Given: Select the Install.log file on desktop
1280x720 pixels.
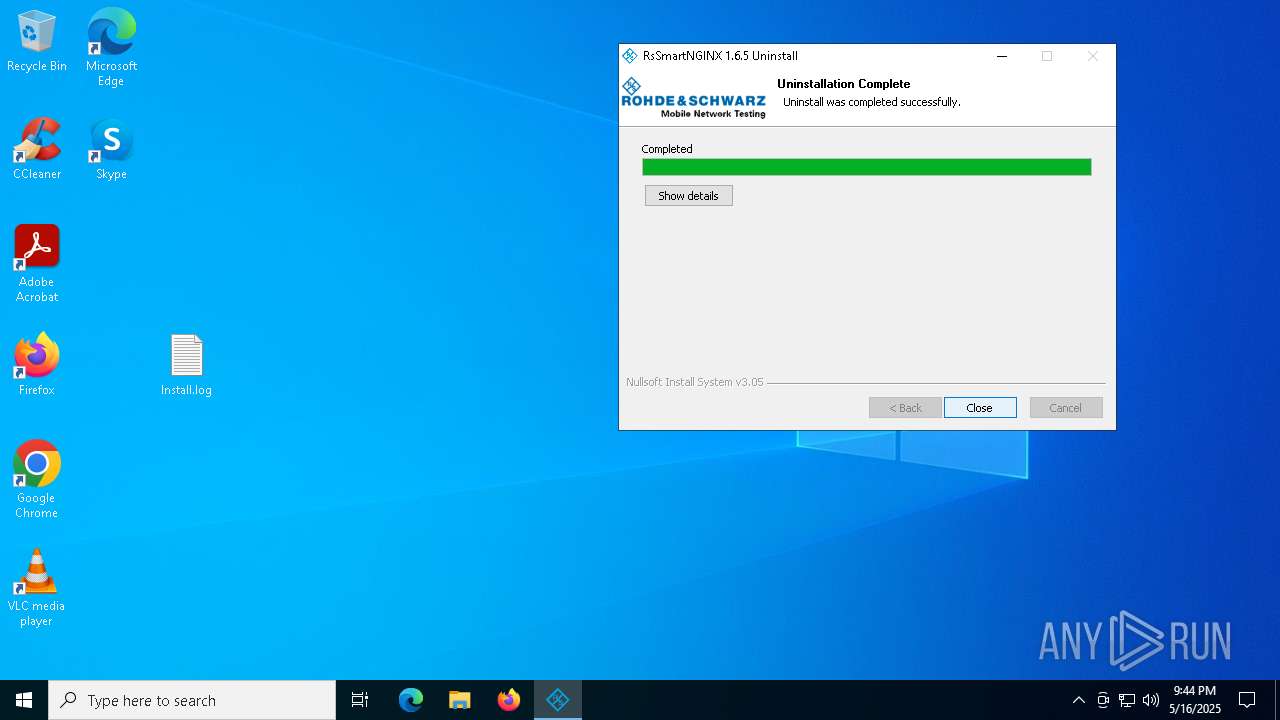Looking at the screenshot, I should (x=186, y=365).
